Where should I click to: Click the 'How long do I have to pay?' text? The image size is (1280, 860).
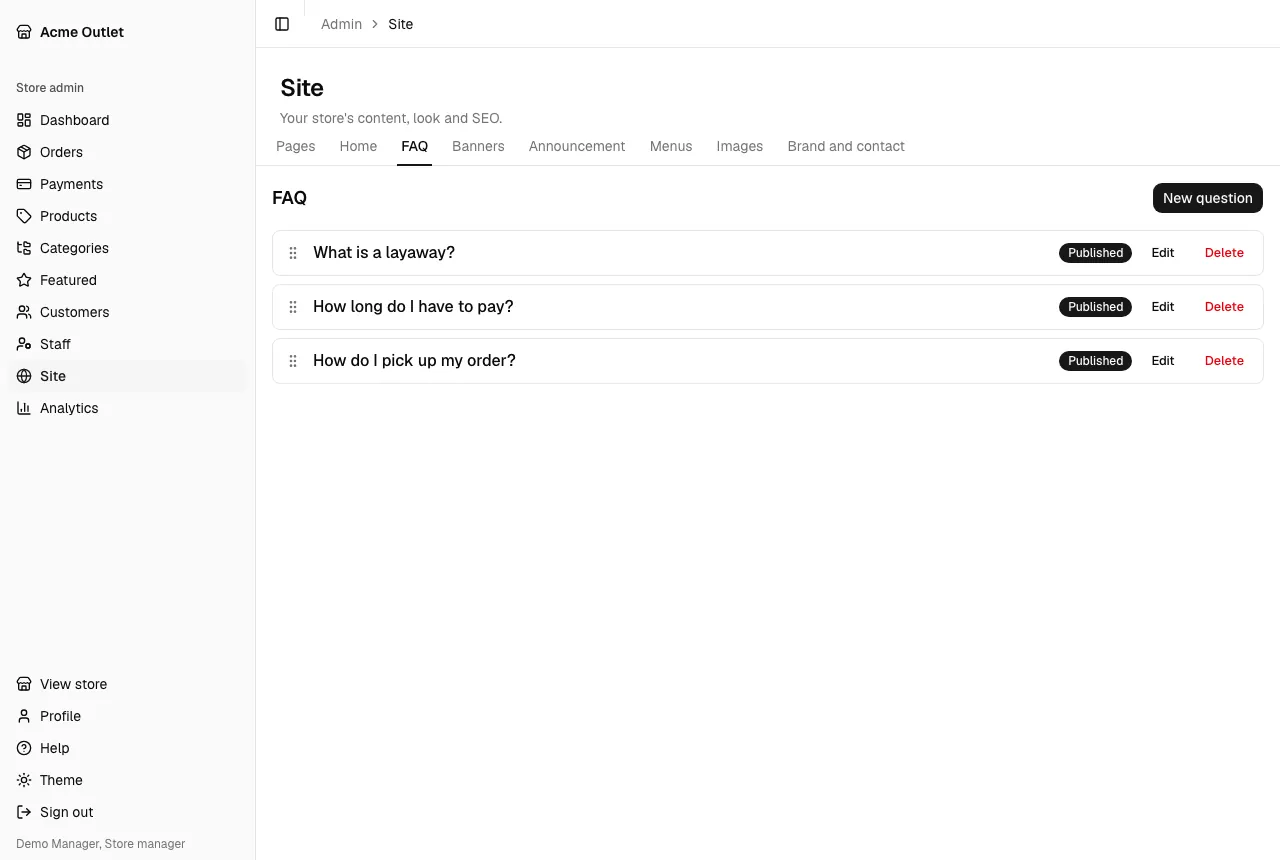tap(413, 307)
